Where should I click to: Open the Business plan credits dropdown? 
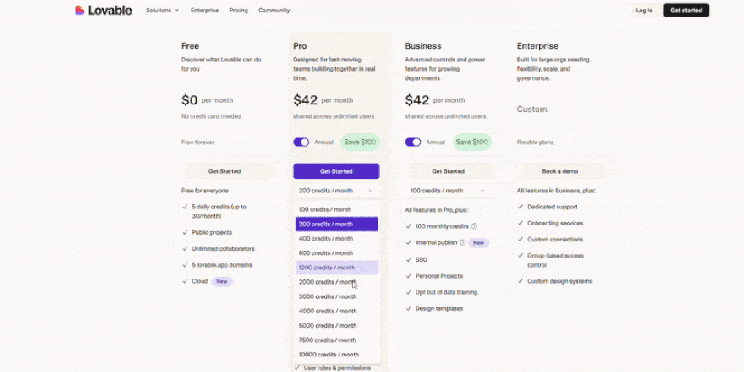coord(447,190)
